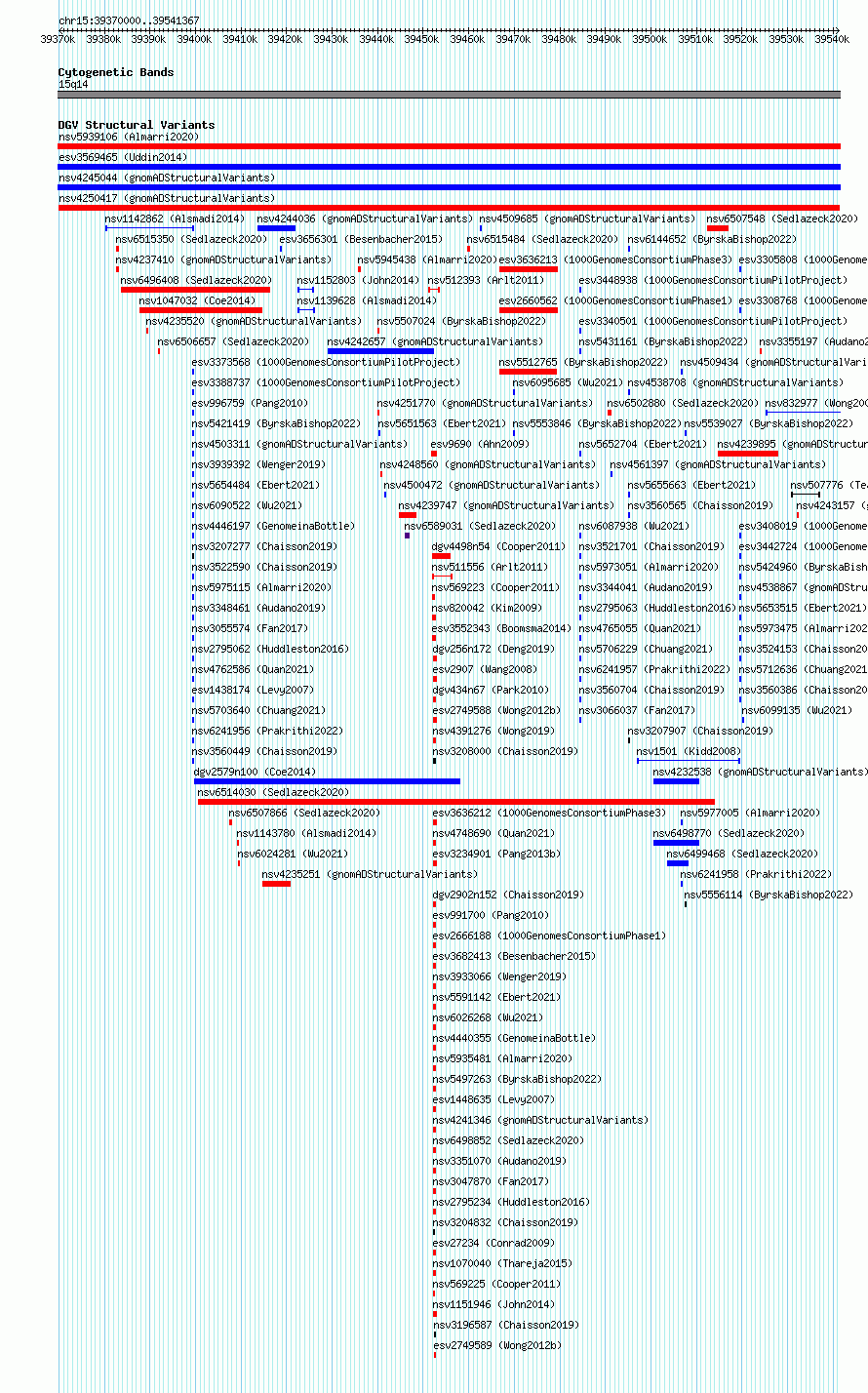Click the 39400k ruler position label
The height and width of the screenshot is (1393, 868).
click(194, 39)
